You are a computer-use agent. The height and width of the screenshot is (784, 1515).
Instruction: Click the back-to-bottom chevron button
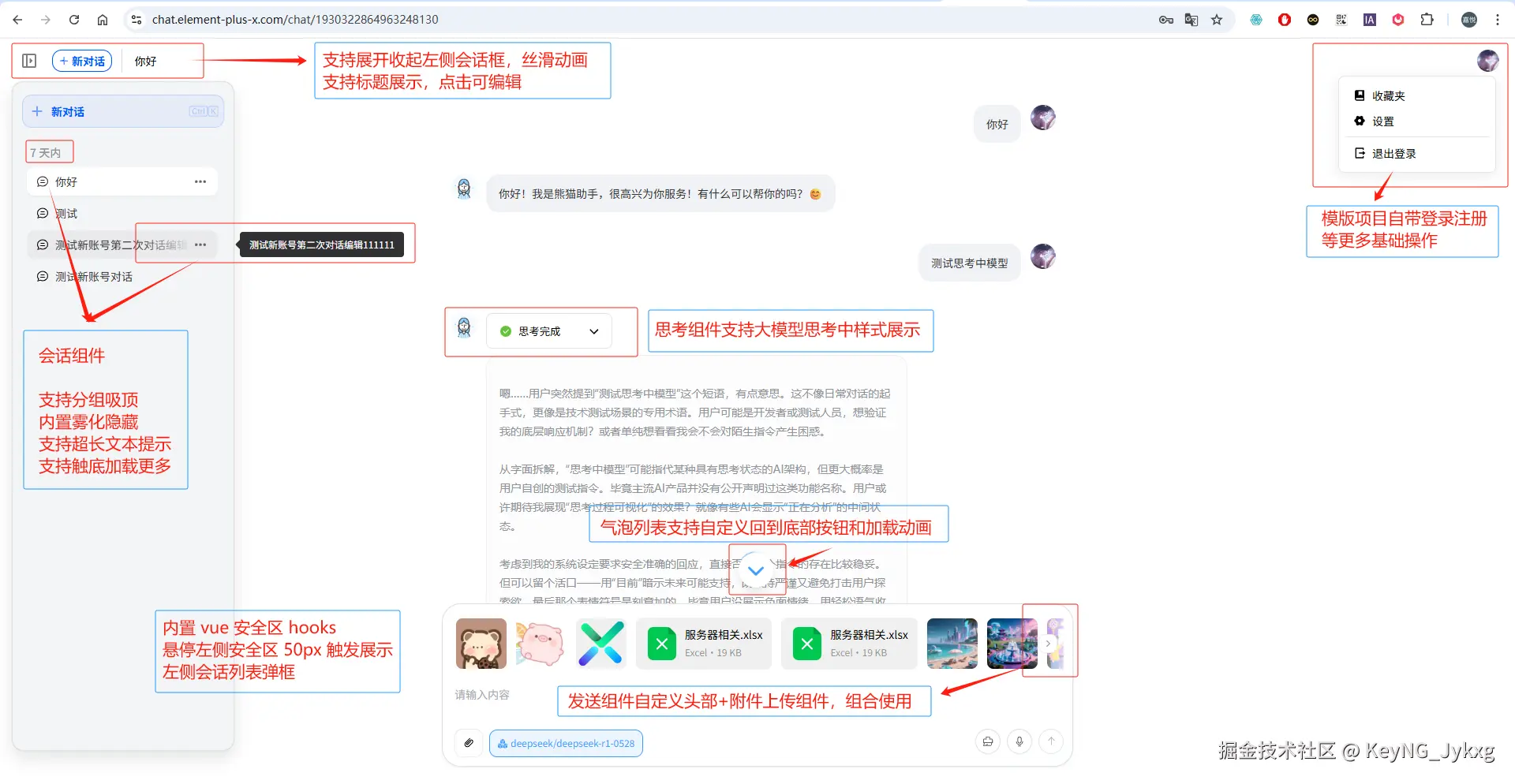click(757, 569)
